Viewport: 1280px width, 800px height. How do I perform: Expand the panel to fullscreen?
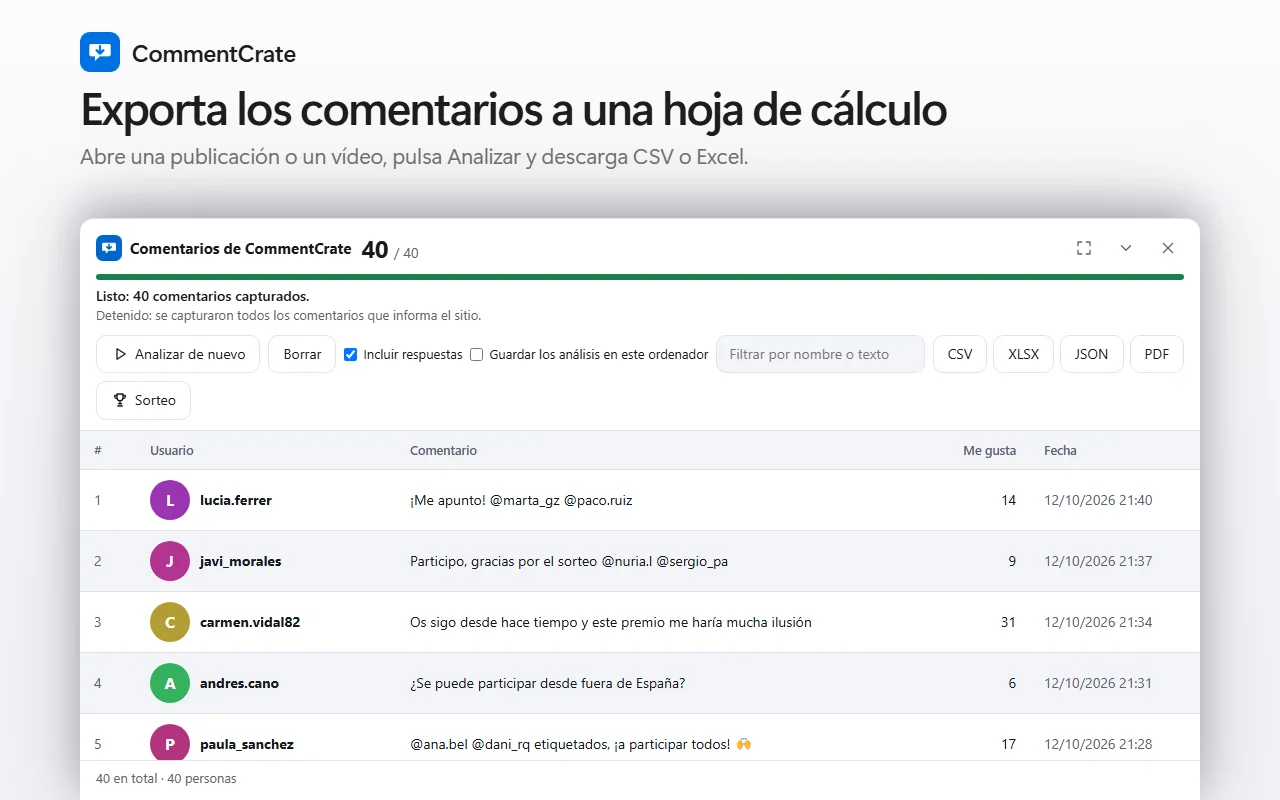tap(1084, 248)
